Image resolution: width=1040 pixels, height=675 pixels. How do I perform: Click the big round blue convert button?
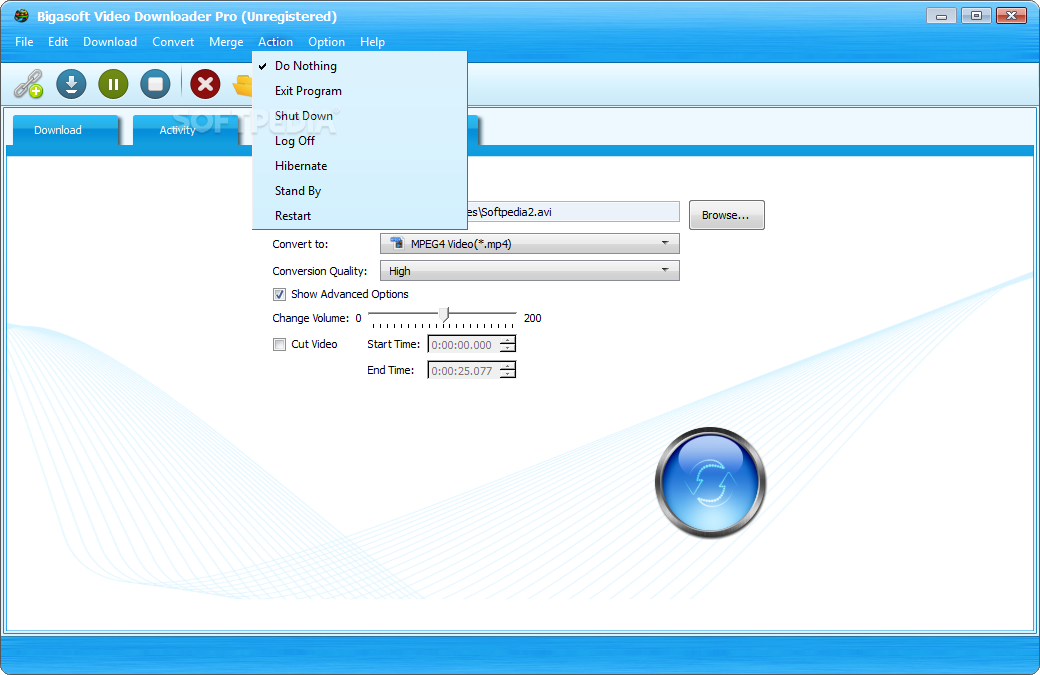(x=710, y=483)
